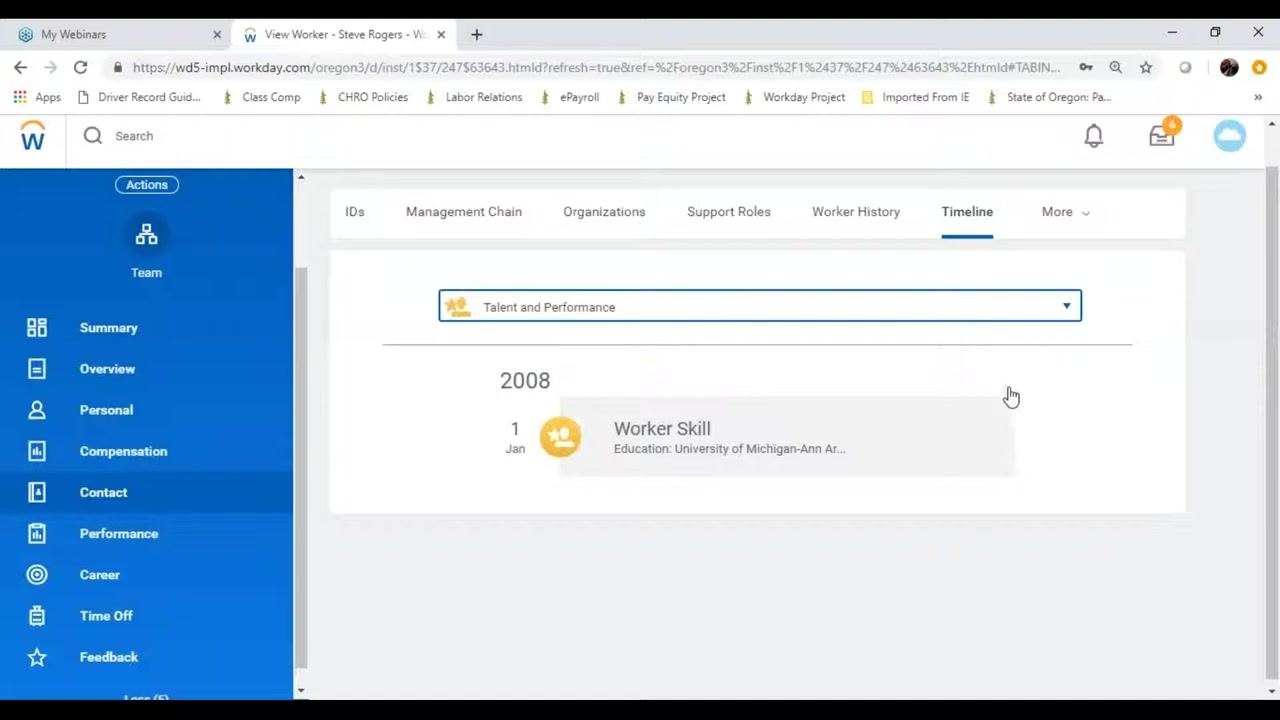The width and height of the screenshot is (1280, 720).
Task: Open a new browser tab
Action: pyautogui.click(x=477, y=34)
